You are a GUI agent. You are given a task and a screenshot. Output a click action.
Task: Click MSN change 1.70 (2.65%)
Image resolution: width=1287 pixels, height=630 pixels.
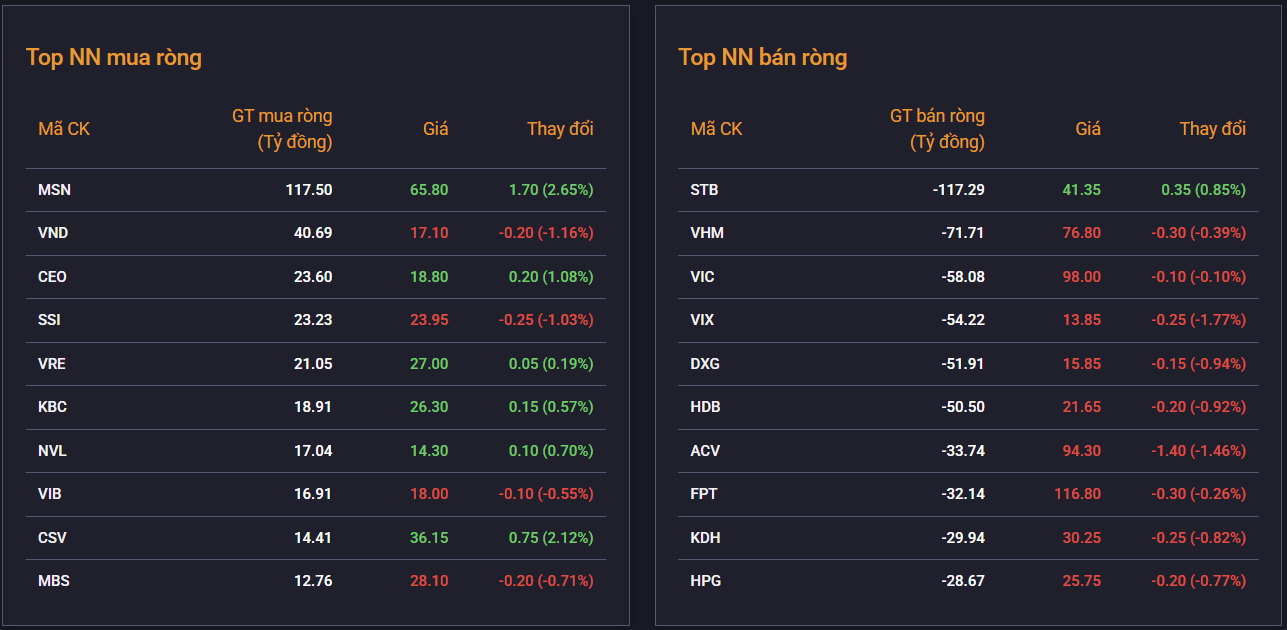(551, 190)
